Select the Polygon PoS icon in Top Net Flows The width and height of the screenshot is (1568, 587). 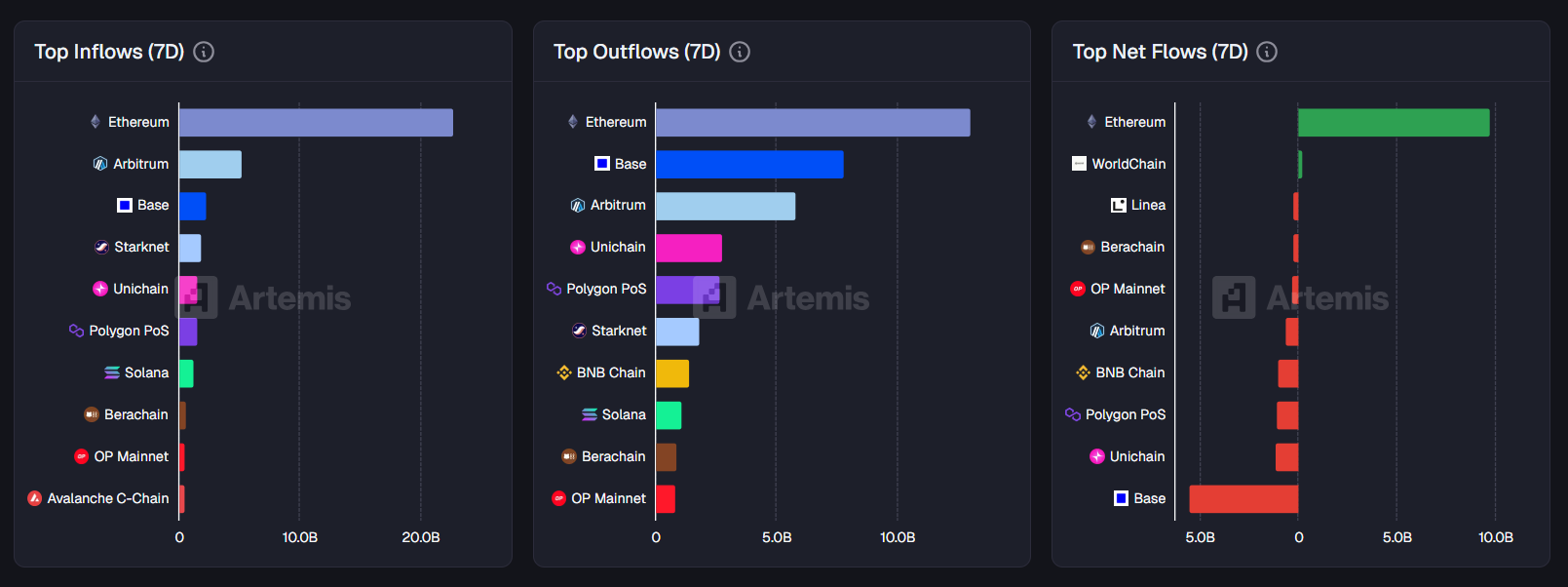pyautogui.click(x=1073, y=414)
